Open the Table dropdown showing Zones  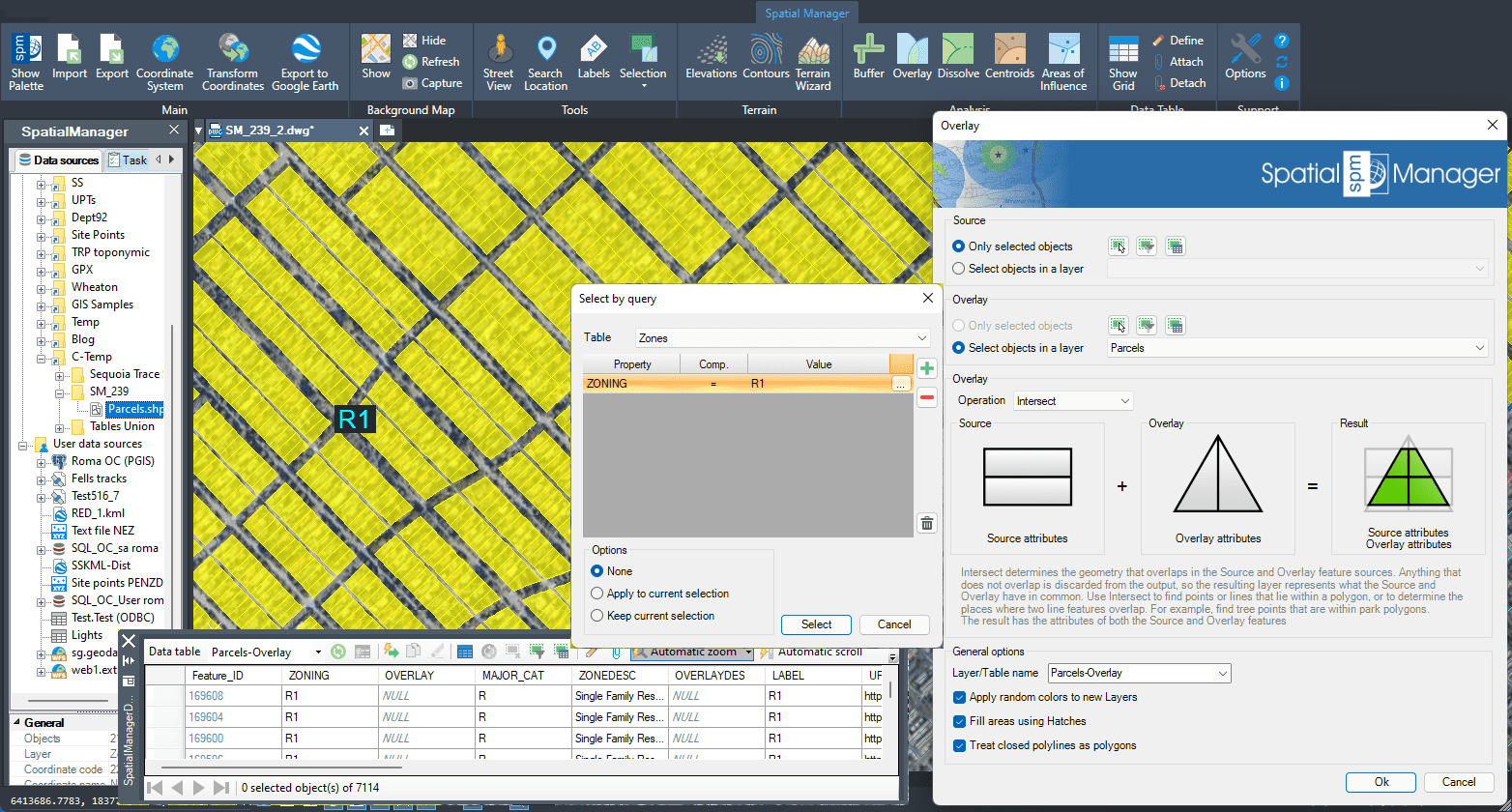(782, 338)
